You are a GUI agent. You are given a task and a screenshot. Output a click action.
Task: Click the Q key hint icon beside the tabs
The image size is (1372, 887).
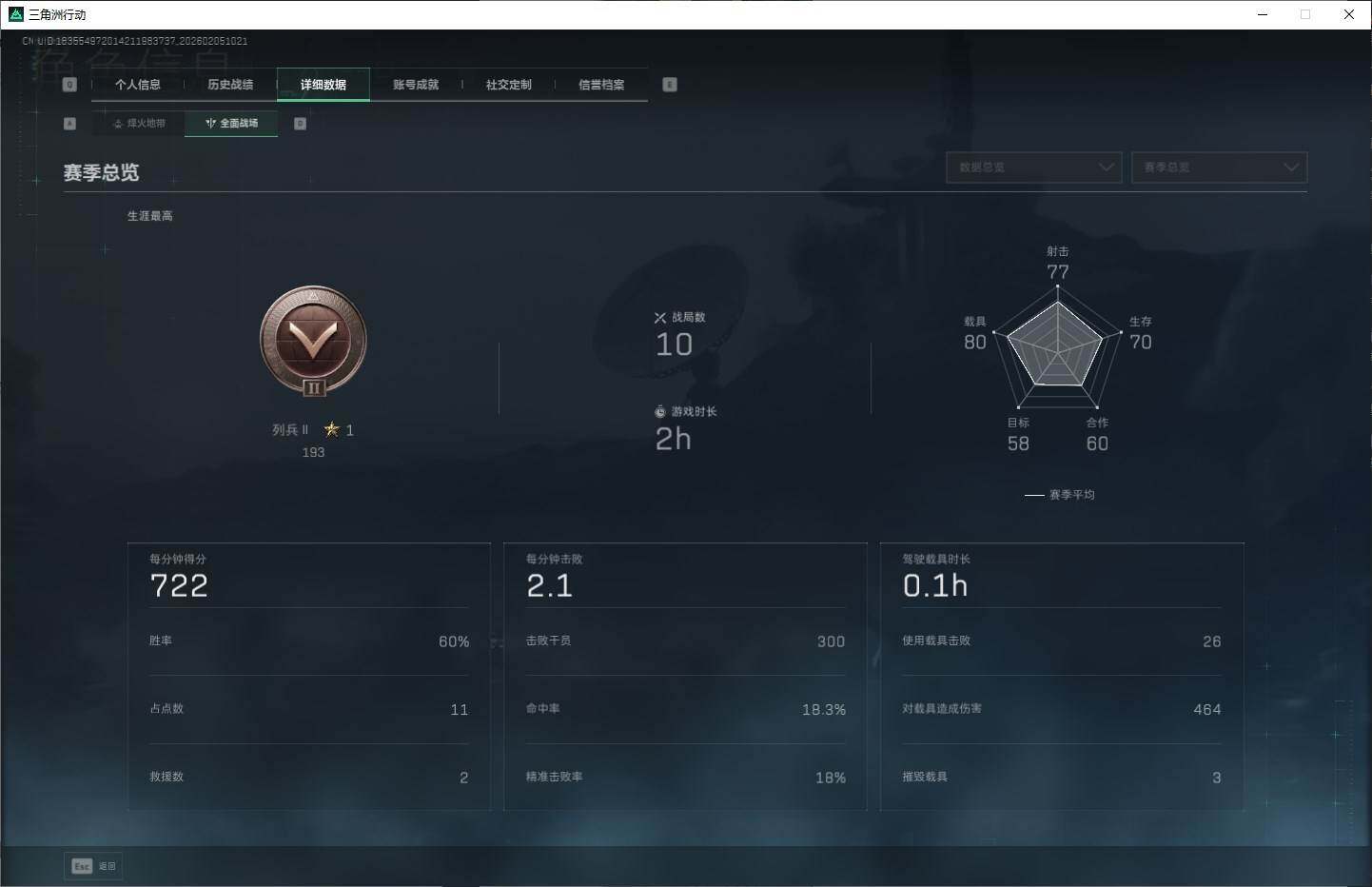tap(69, 85)
